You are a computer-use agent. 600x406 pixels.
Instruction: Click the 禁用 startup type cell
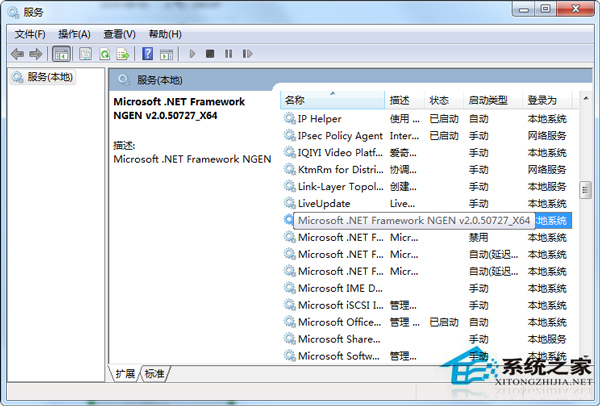(x=478, y=238)
